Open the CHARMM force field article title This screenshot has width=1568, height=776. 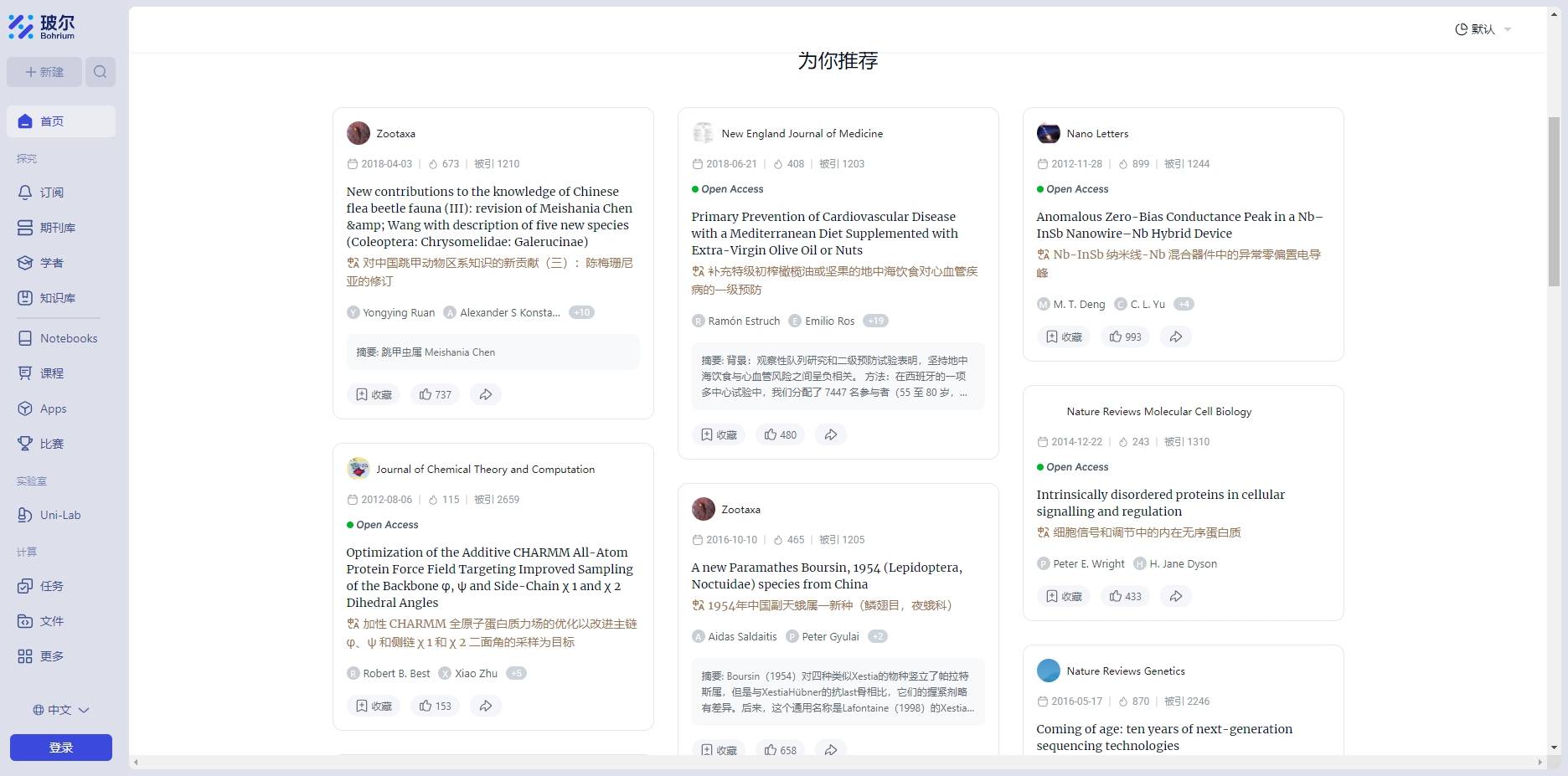(490, 578)
